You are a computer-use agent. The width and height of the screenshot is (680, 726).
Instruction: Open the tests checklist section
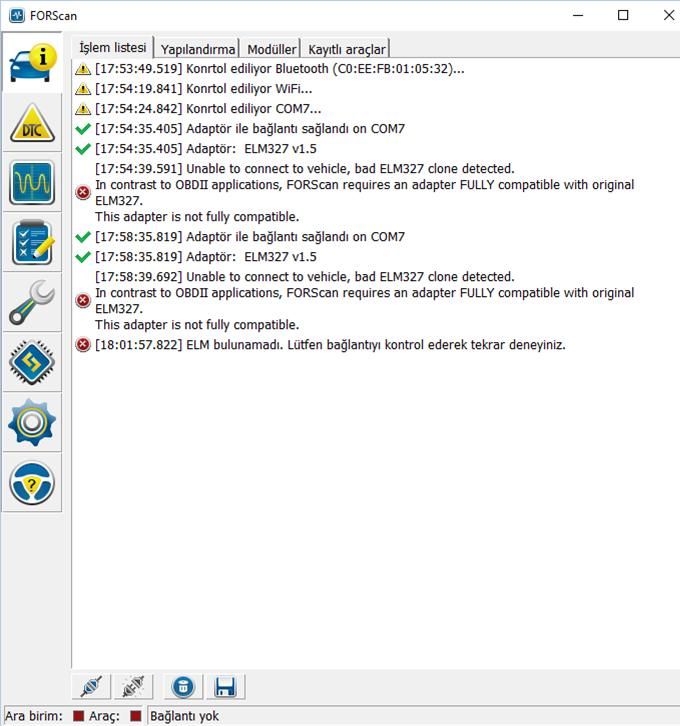[32, 243]
